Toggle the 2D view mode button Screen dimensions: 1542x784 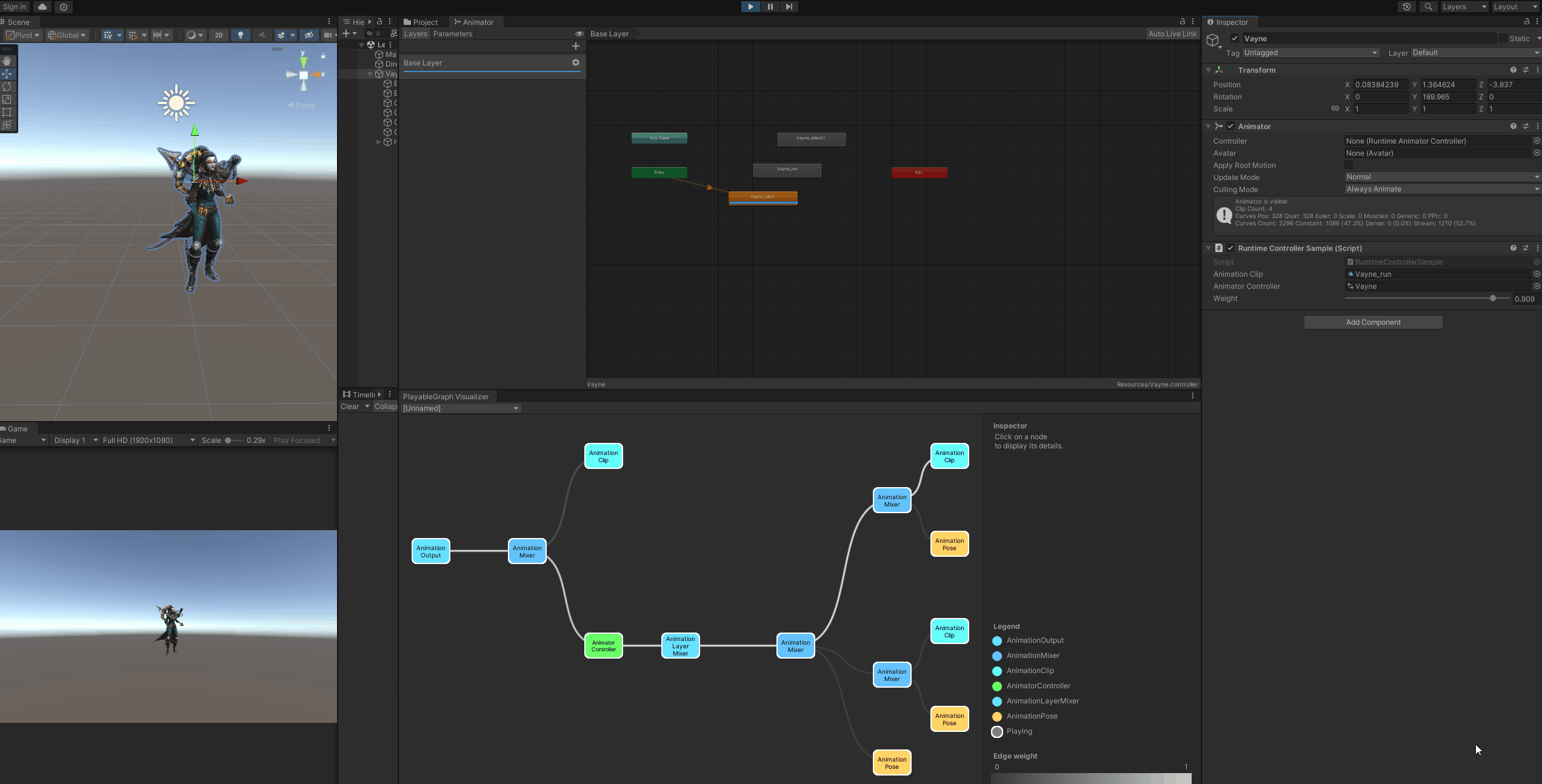tap(219, 35)
